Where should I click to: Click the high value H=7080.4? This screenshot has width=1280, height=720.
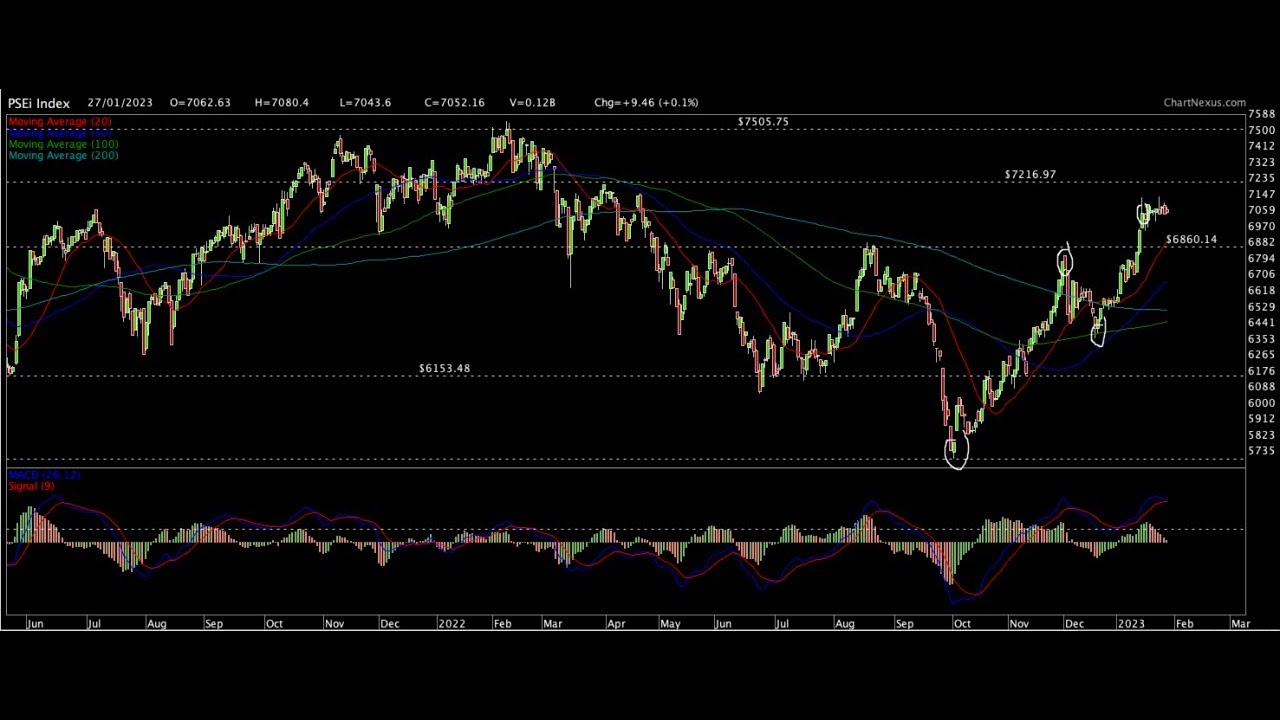(282, 103)
